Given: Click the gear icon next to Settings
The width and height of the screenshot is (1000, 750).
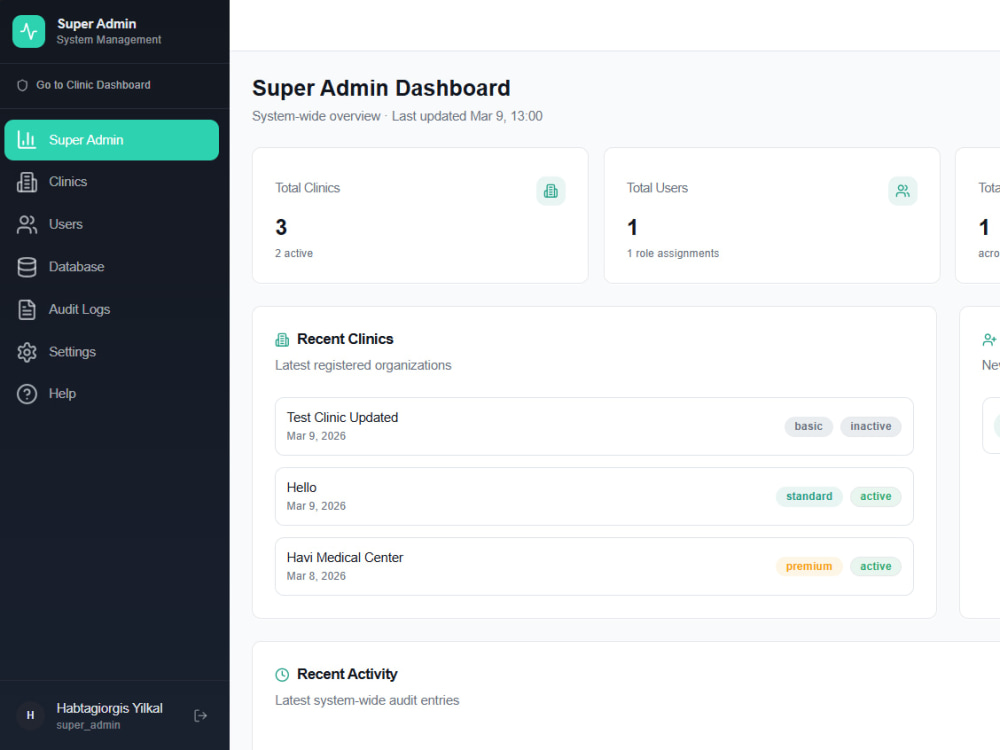Looking at the screenshot, I should pyautogui.click(x=27, y=352).
